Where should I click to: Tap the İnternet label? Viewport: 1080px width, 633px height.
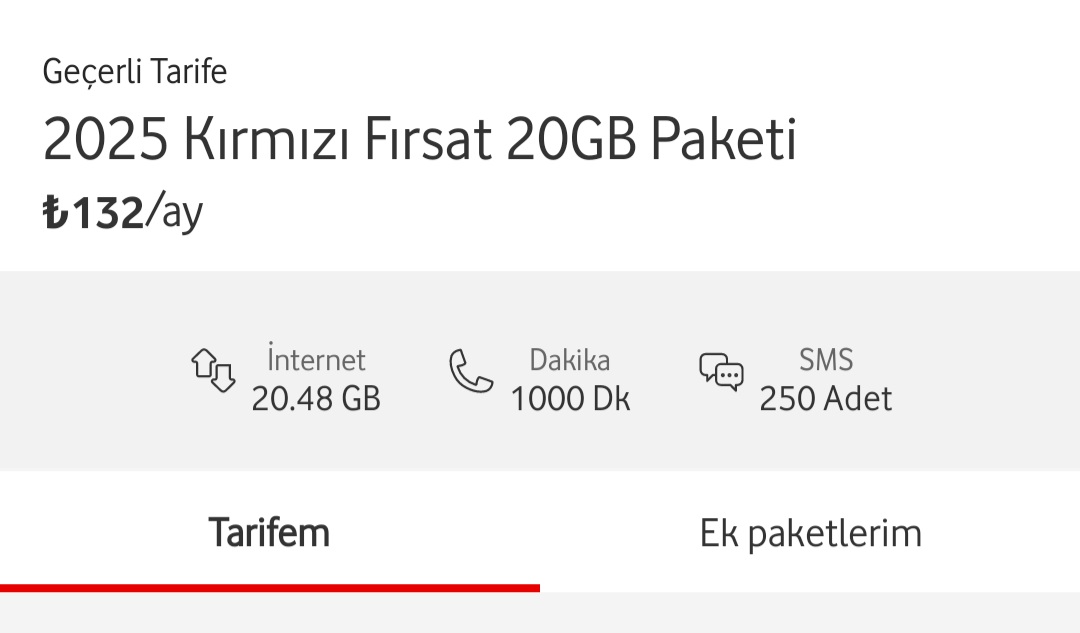[316, 359]
